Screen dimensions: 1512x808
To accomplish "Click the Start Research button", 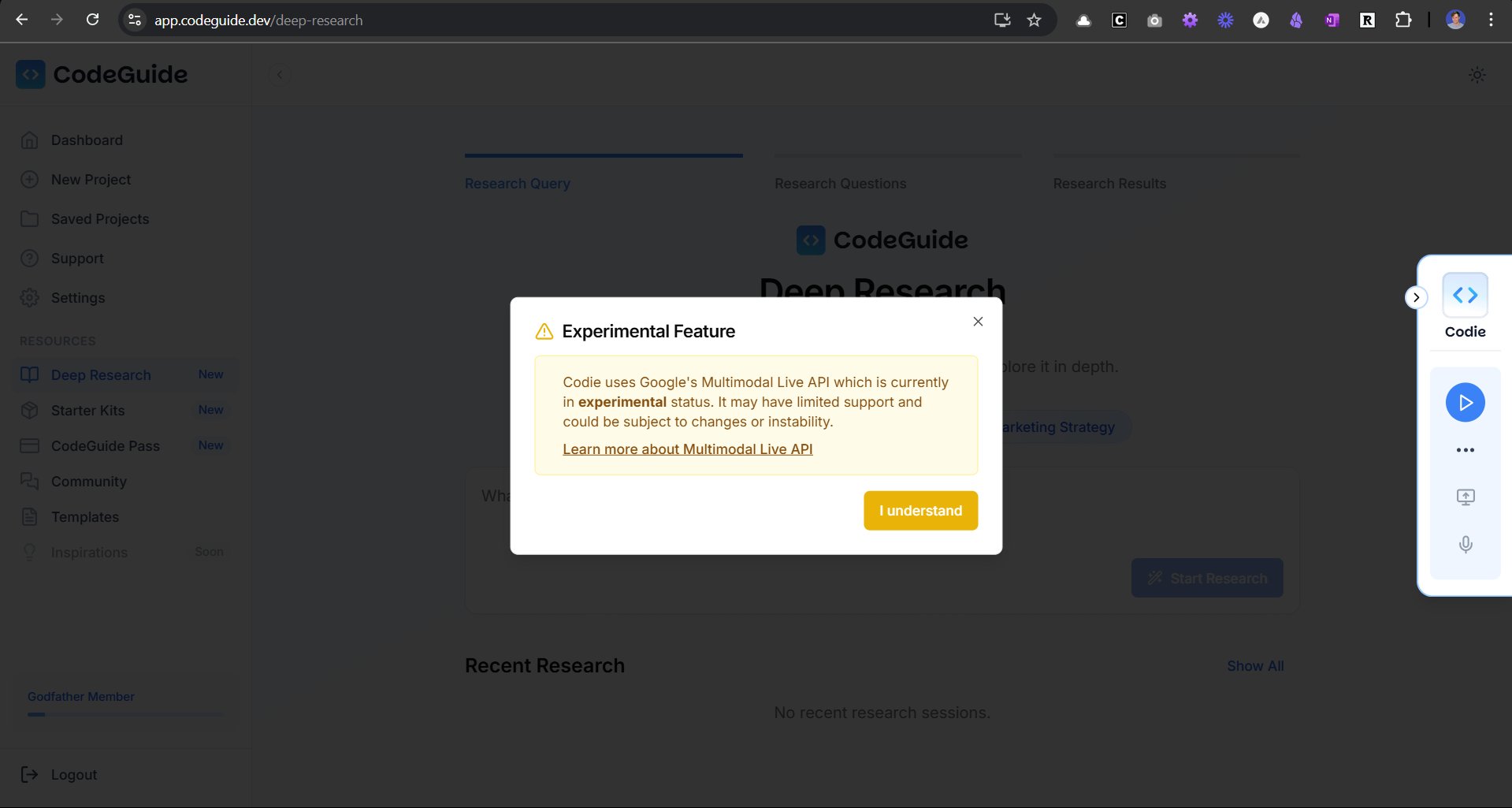I will pyautogui.click(x=1207, y=579).
